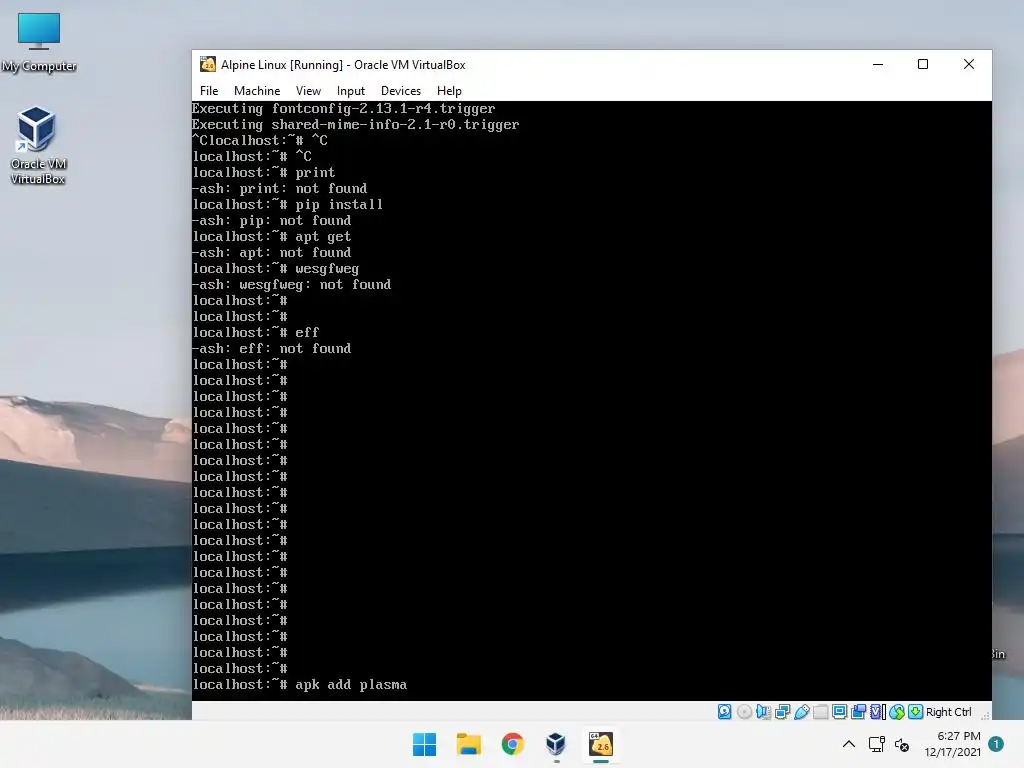The image size is (1024, 768).
Task: Minimize the Alpine Linux VM window
Action: pos(878,64)
